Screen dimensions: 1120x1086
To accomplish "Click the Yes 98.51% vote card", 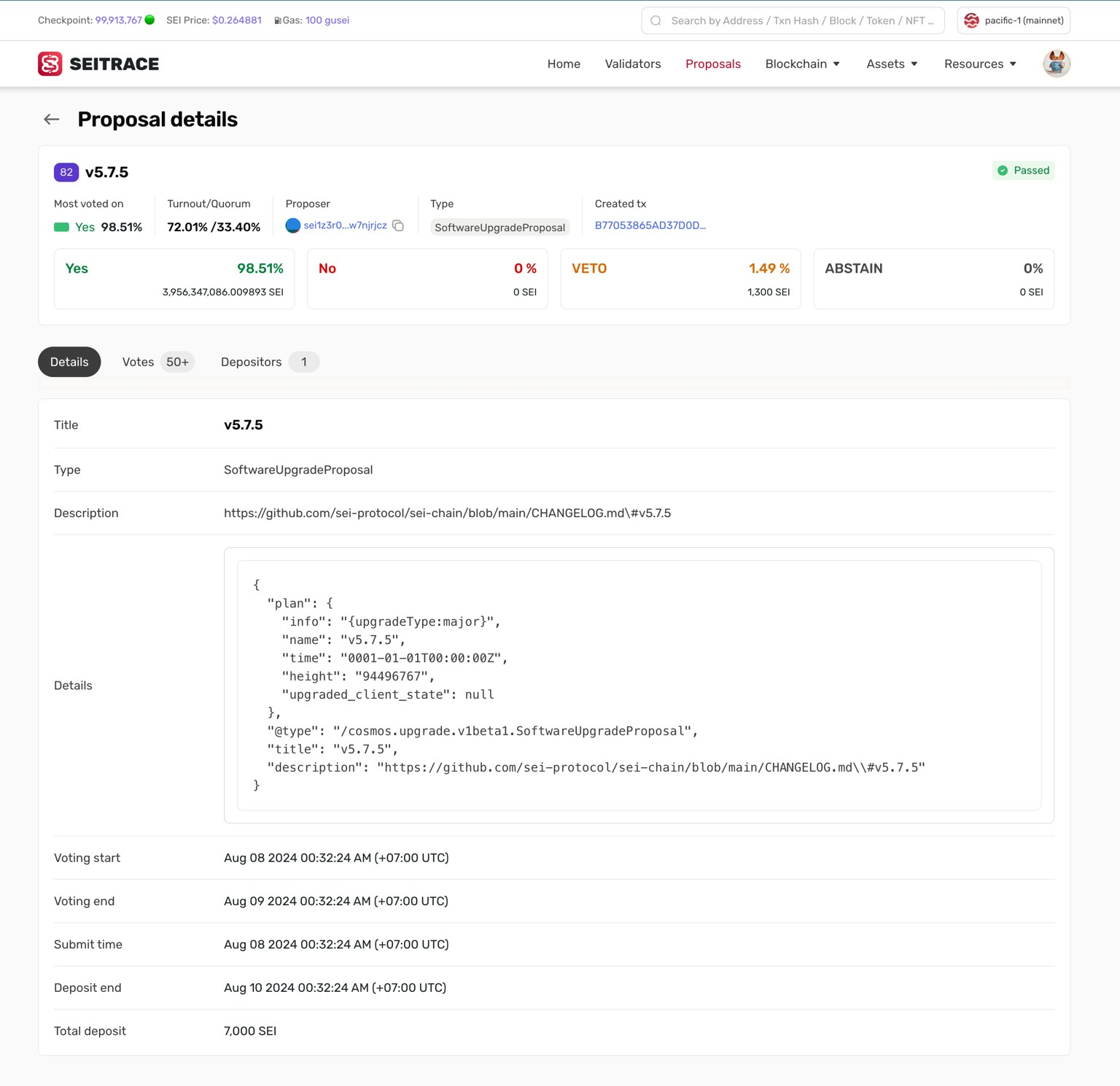I will [174, 279].
